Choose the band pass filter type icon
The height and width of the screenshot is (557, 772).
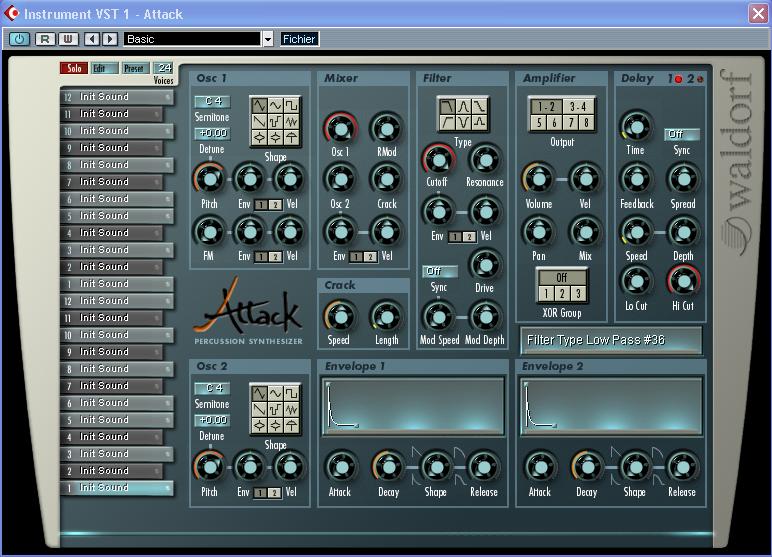click(x=463, y=106)
